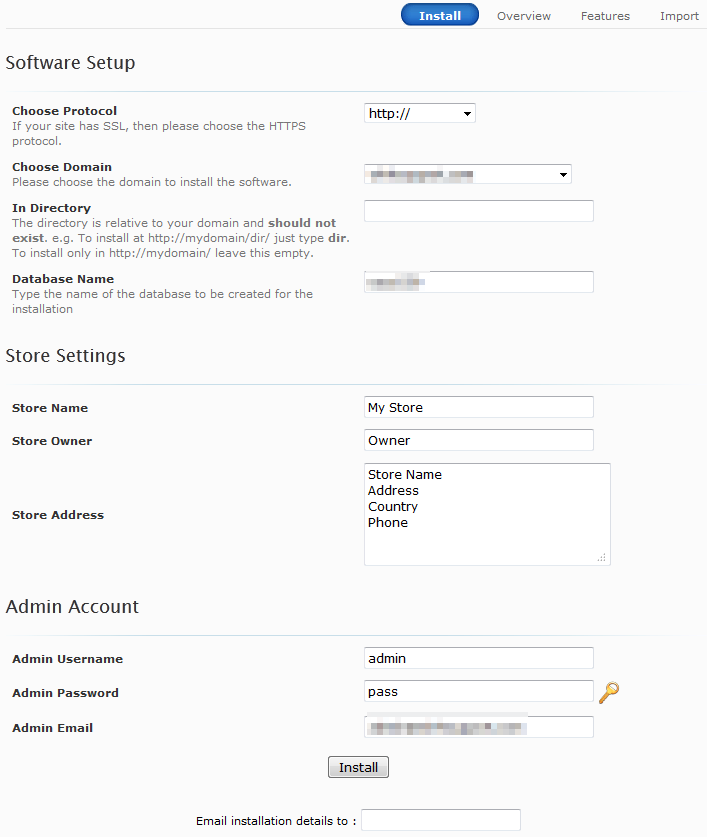Click the key icon beside Admin Password
Image resolution: width=707 pixels, height=837 pixels.
(608, 692)
